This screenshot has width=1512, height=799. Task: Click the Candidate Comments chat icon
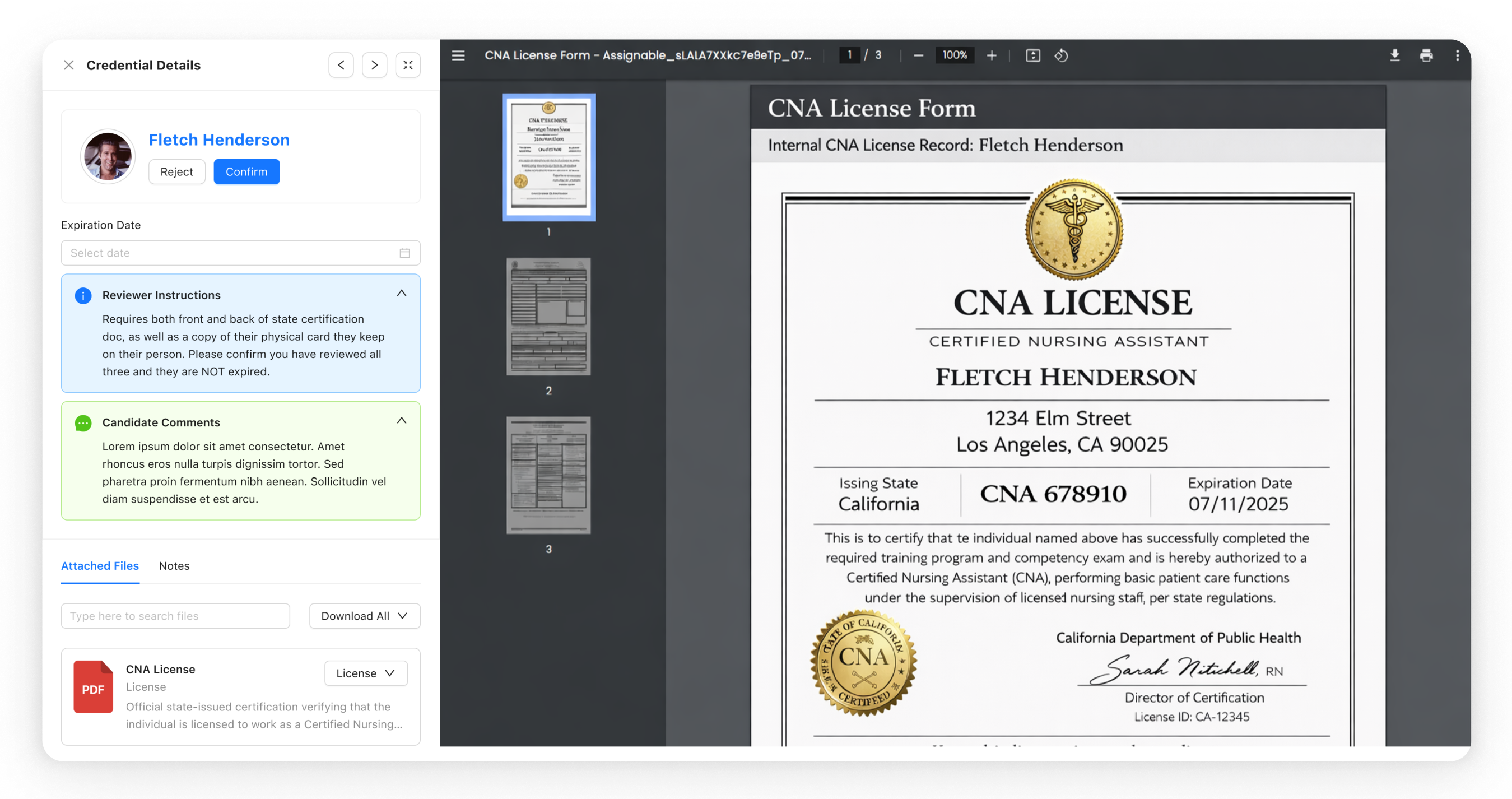[x=83, y=422]
